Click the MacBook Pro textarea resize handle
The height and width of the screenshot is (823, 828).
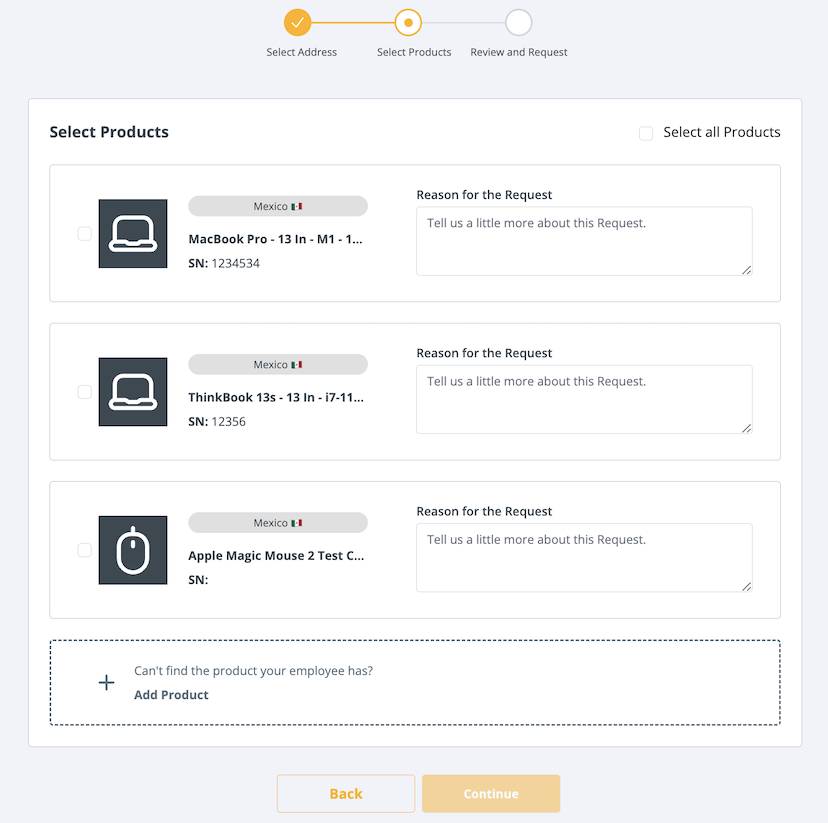pyautogui.click(x=746, y=269)
